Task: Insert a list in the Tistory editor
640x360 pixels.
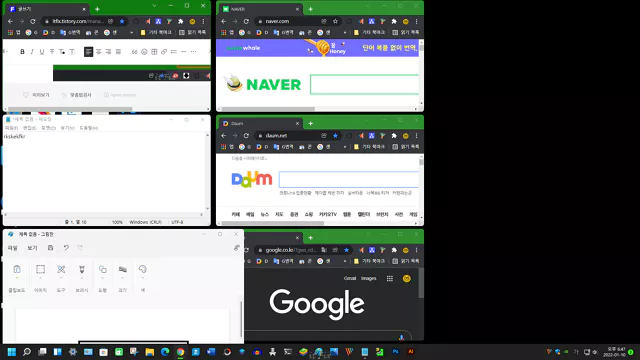Action: point(174,52)
